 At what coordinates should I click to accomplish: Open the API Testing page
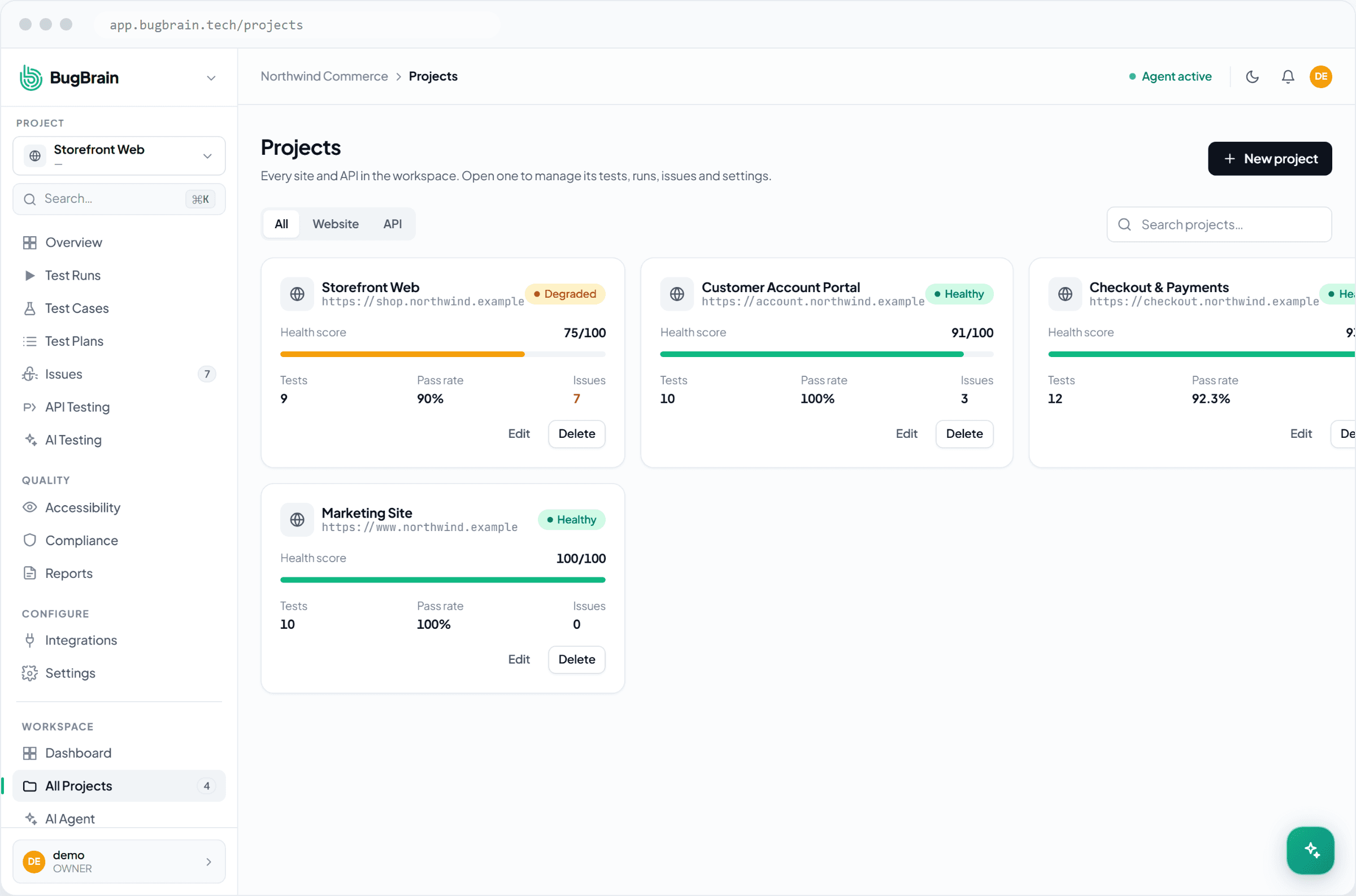coord(119,407)
